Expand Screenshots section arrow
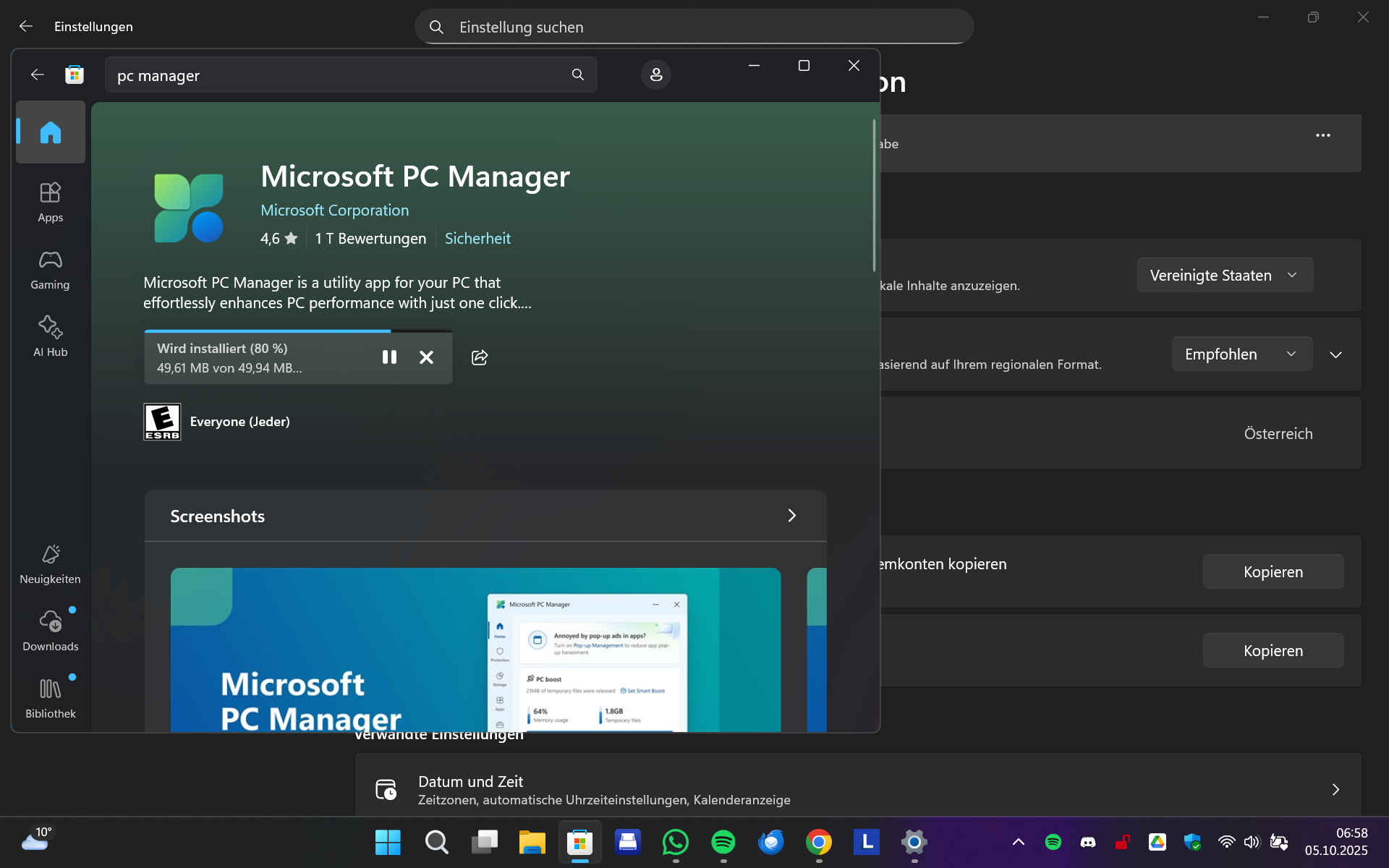The width and height of the screenshot is (1389, 868). [791, 516]
